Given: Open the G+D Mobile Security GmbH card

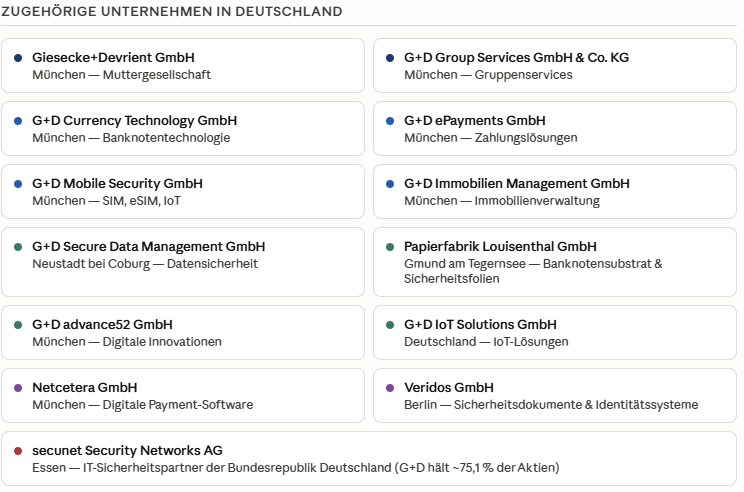Looking at the screenshot, I should pos(183,192).
